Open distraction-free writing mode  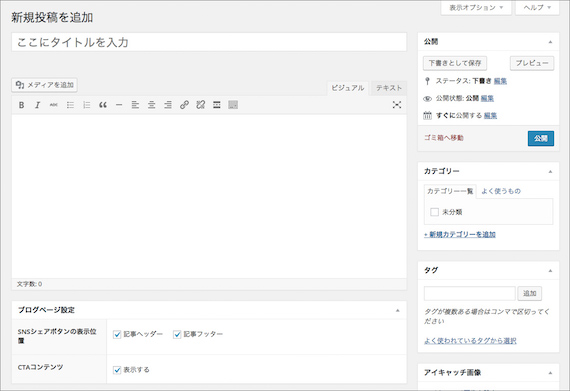397,105
